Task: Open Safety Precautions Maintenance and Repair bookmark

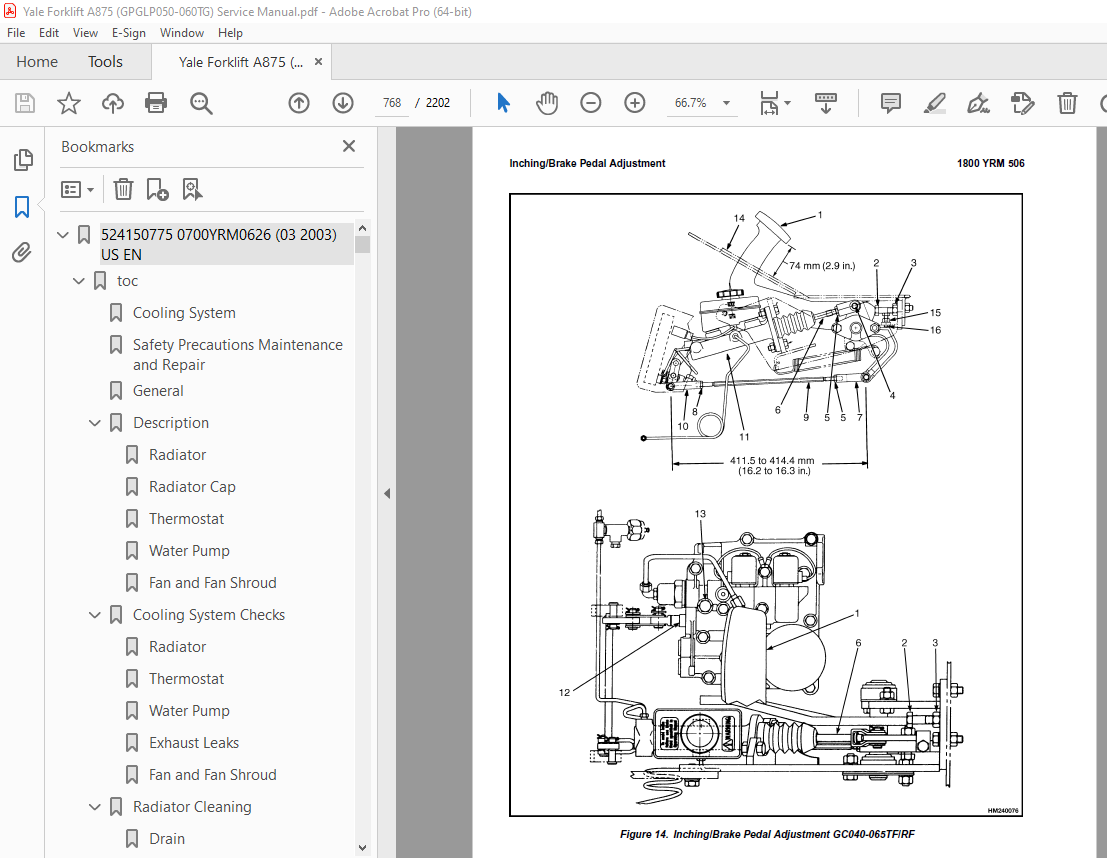Action: [x=238, y=354]
